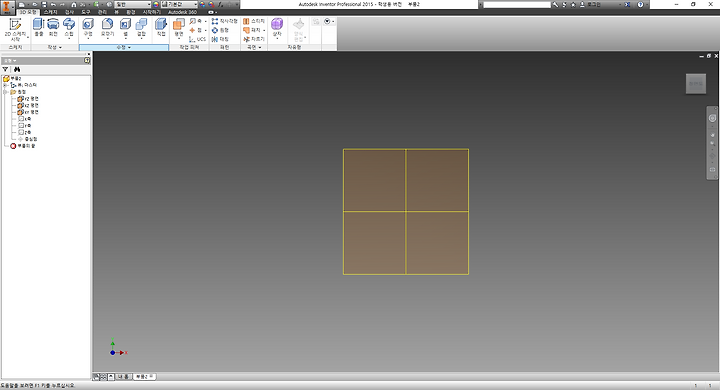This screenshot has height=390, width=720.
Task: Select the freeform Box (상자) tool
Action: [x=277, y=28]
